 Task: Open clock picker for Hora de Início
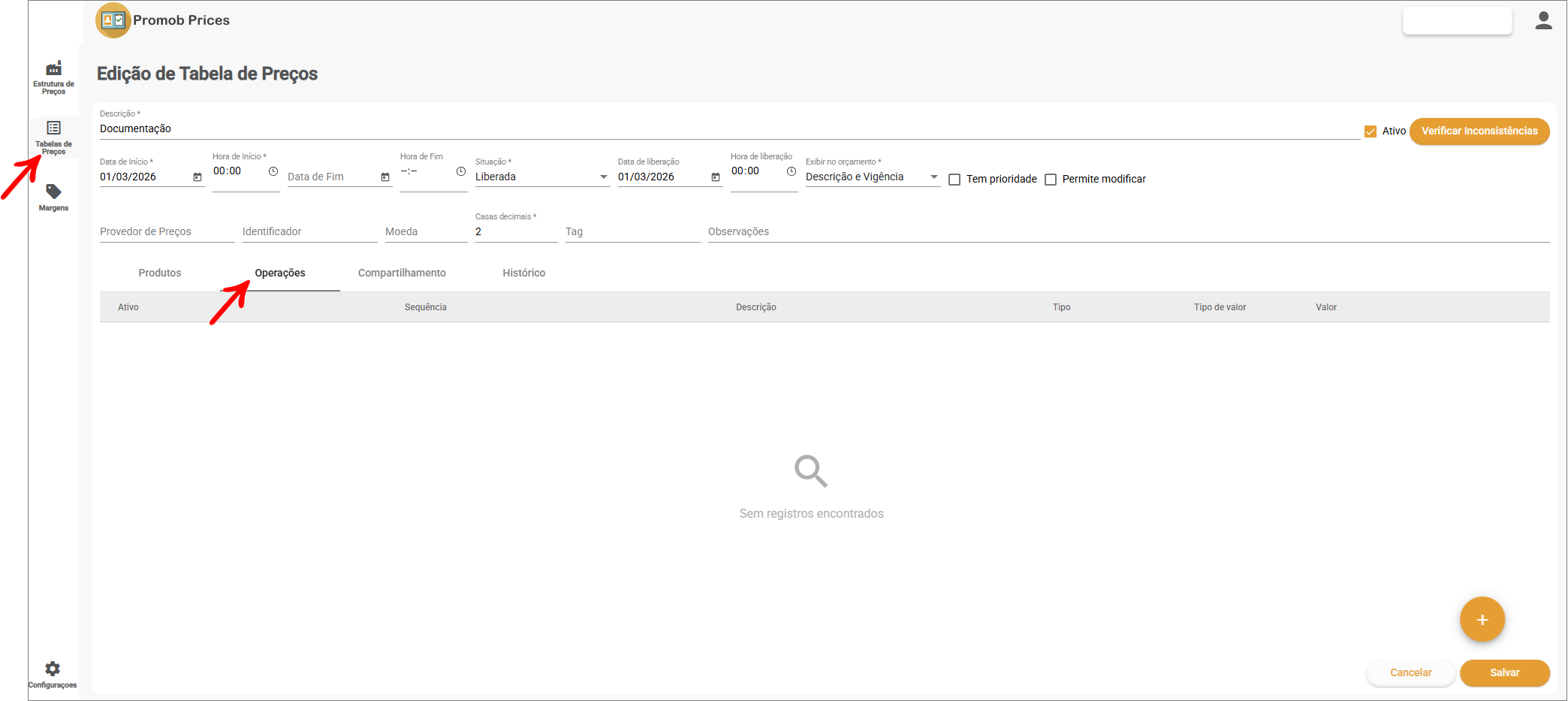pos(273,172)
